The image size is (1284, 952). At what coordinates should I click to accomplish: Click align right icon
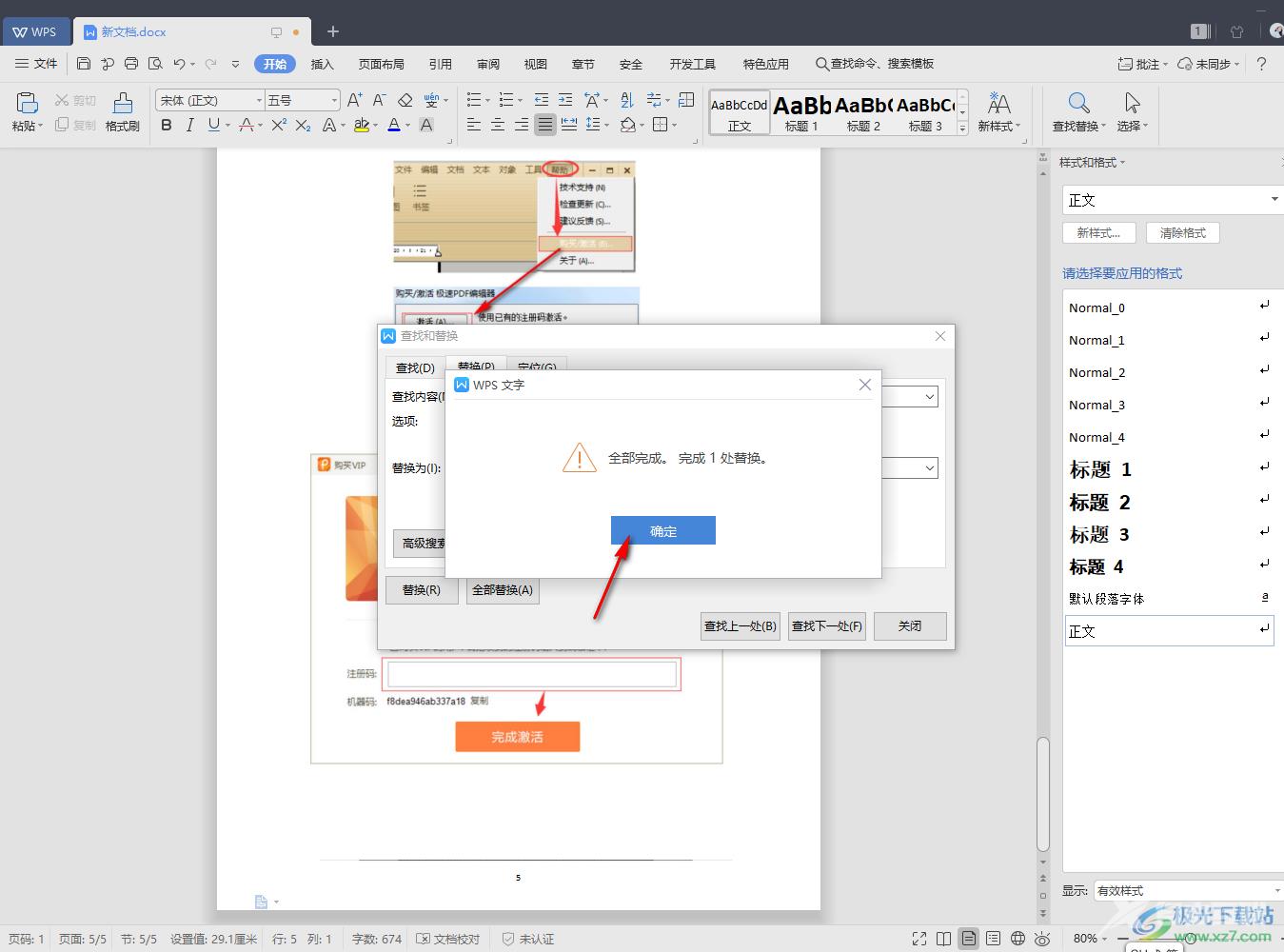coord(522,125)
